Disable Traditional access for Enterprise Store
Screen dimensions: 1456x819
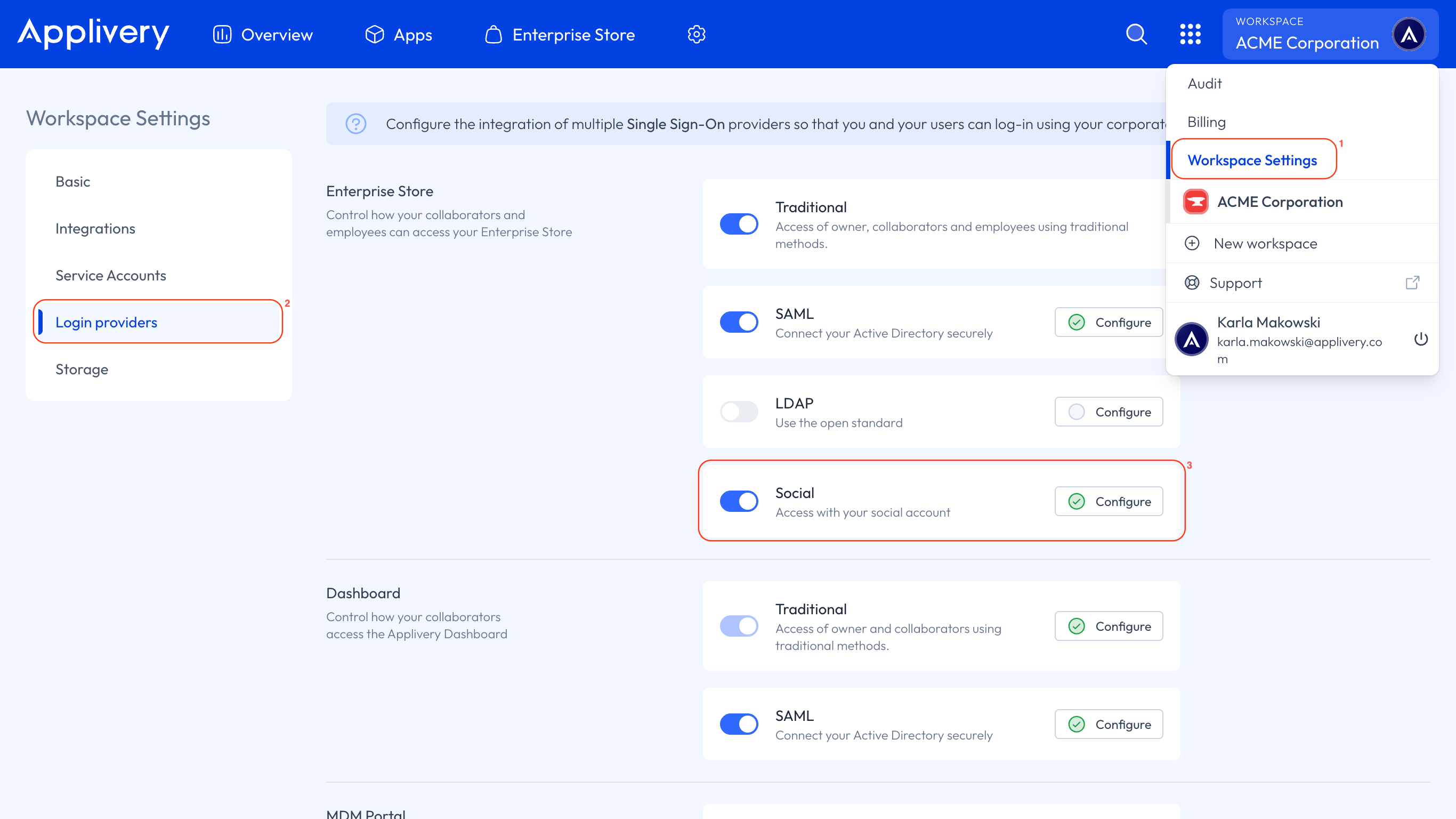click(739, 224)
